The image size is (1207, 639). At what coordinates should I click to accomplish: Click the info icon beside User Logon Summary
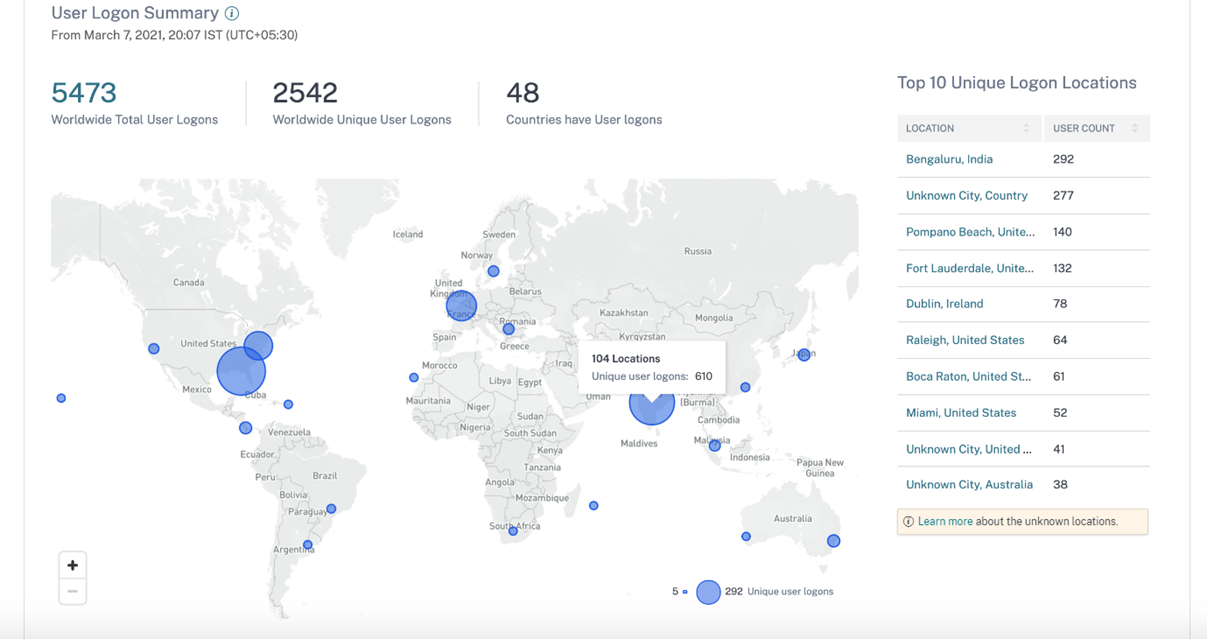tap(232, 14)
